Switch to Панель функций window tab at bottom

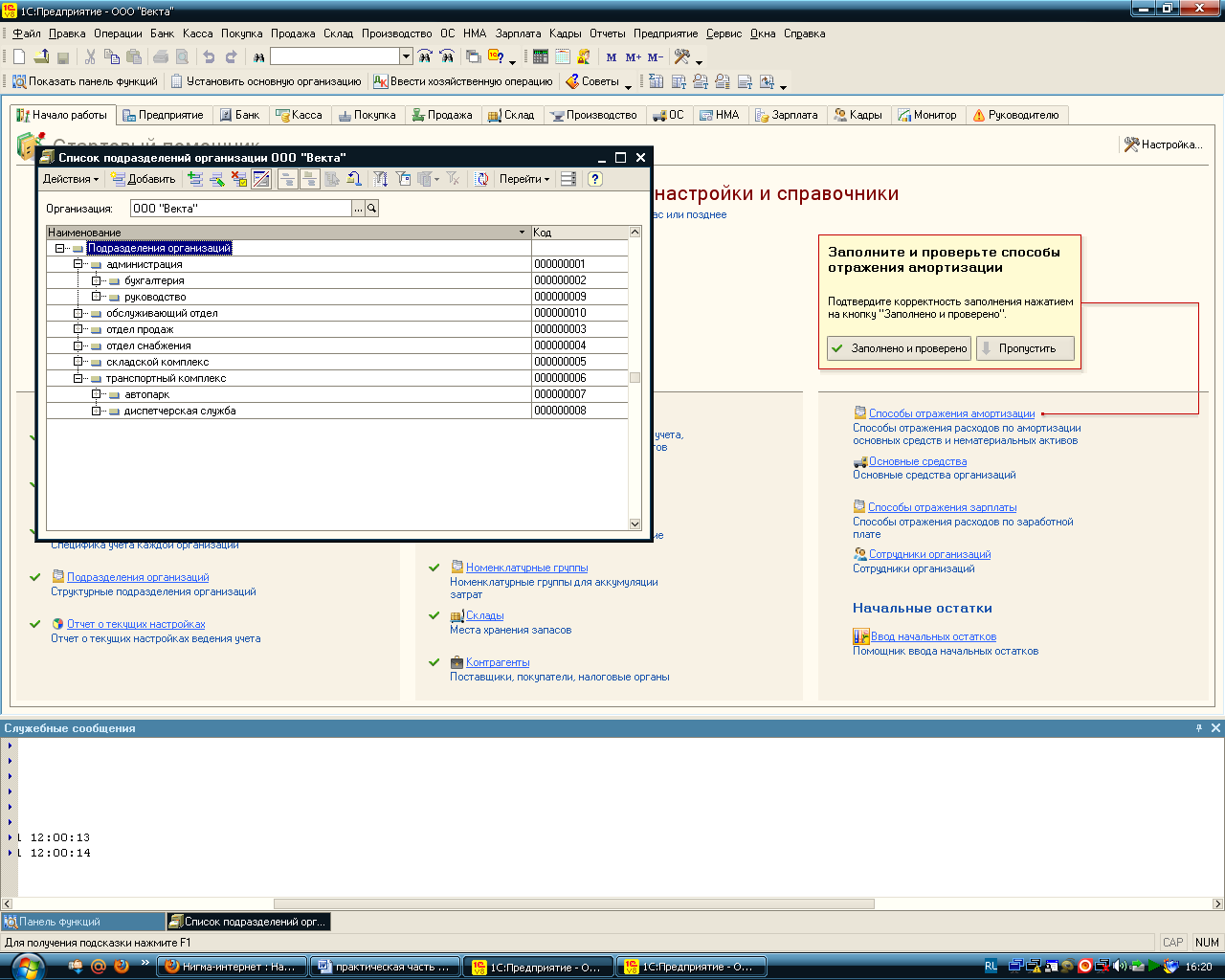coord(83,922)
